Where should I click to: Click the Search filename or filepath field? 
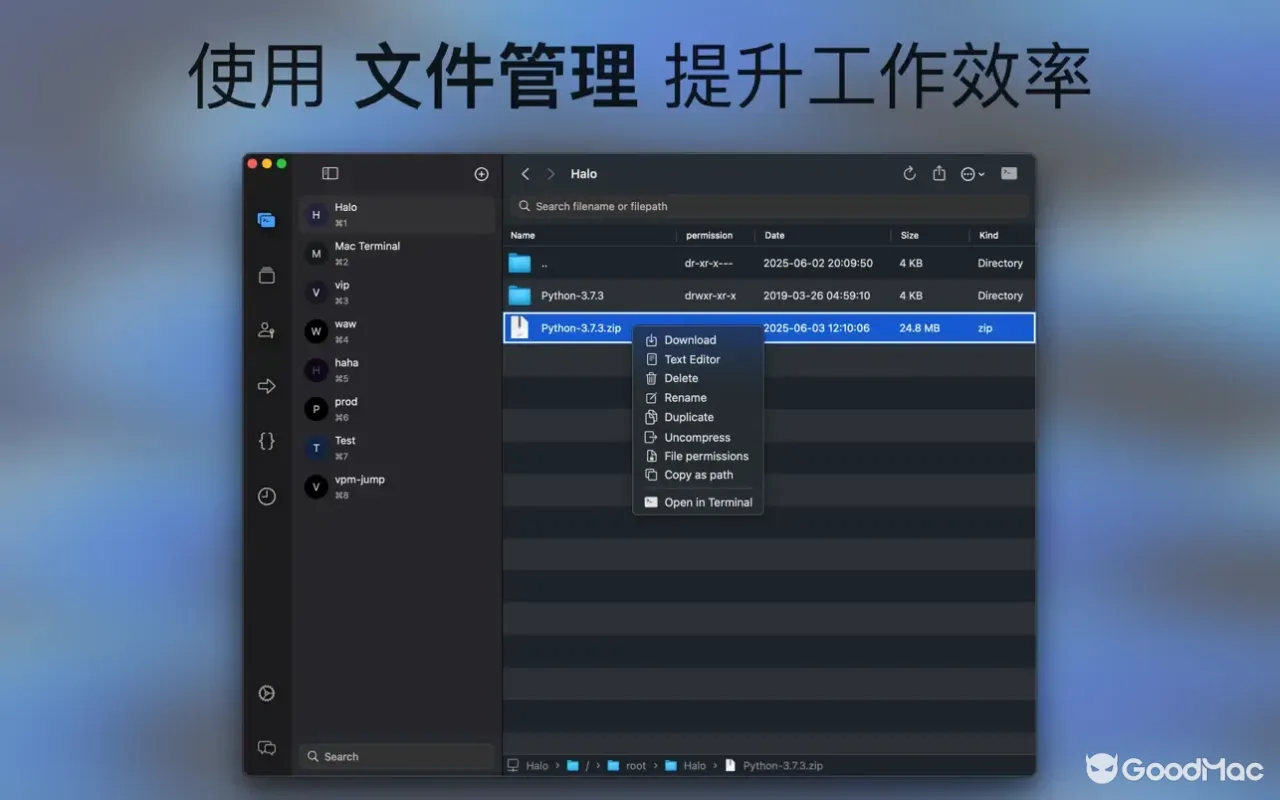769,206
